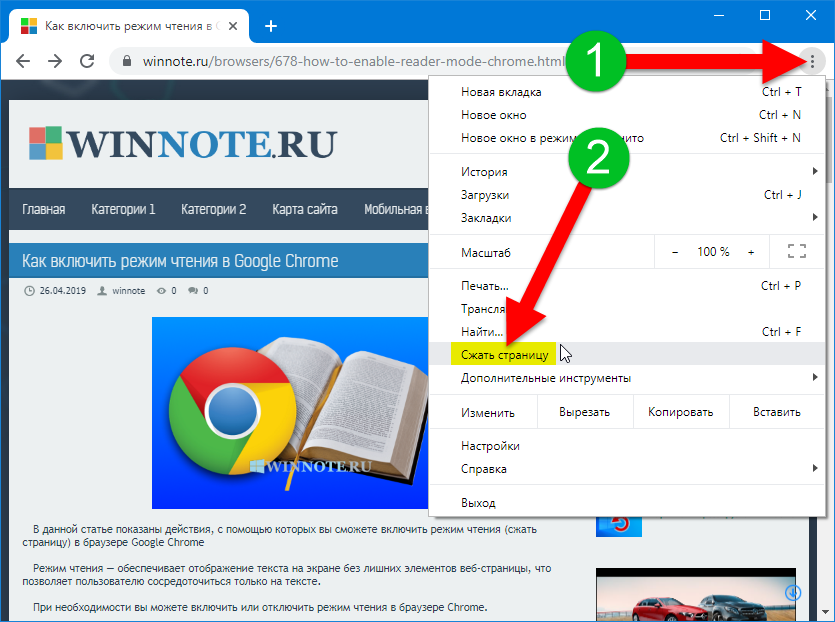
Task: Click the Chrome and book article image
Action: point(290,413)
